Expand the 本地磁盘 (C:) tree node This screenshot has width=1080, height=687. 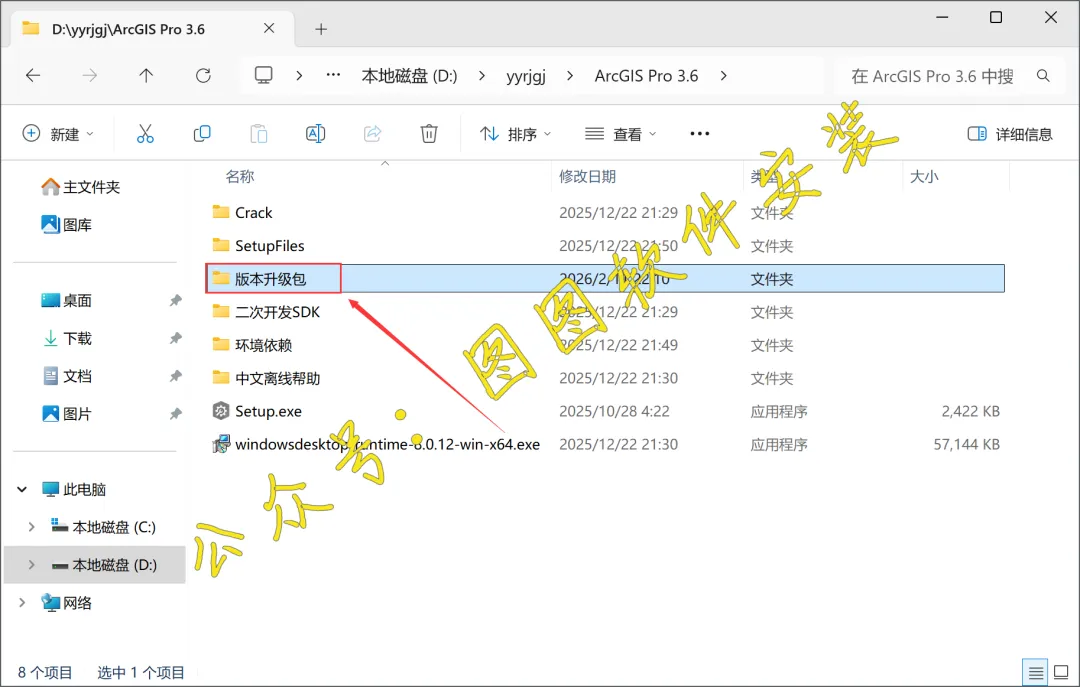click(31, 527)
